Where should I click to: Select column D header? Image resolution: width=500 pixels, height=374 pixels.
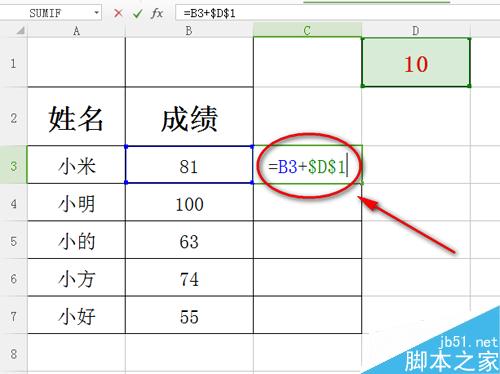tap(416, 31)
